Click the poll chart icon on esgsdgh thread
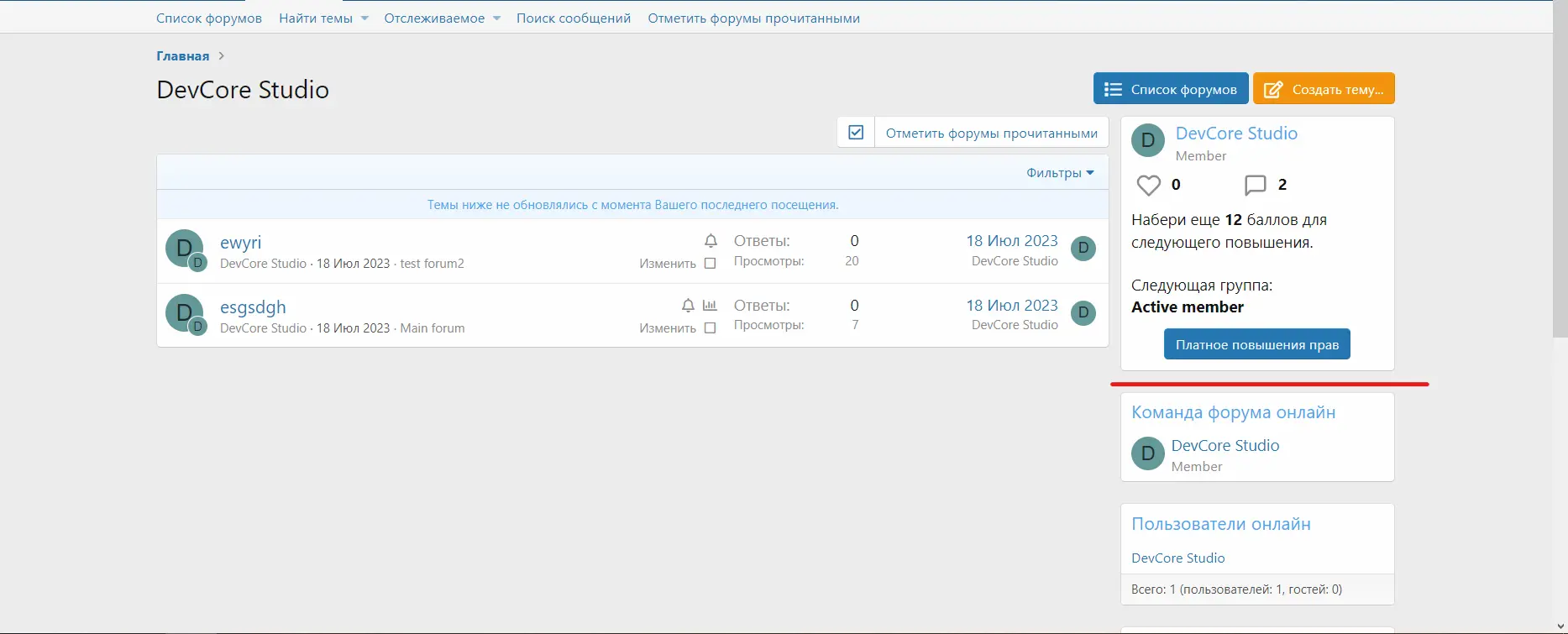 click(710, 306)
